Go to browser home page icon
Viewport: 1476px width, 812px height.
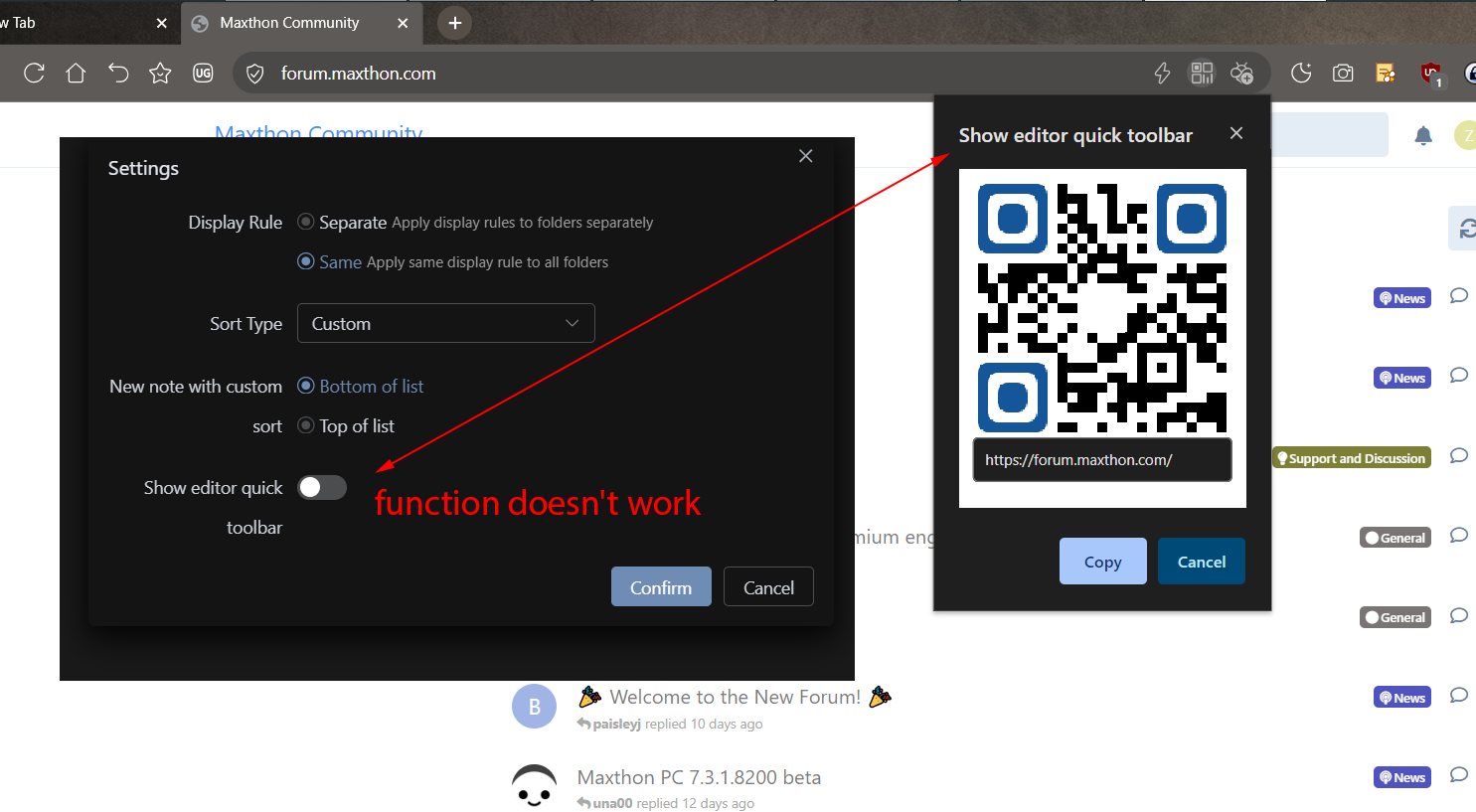76,73
